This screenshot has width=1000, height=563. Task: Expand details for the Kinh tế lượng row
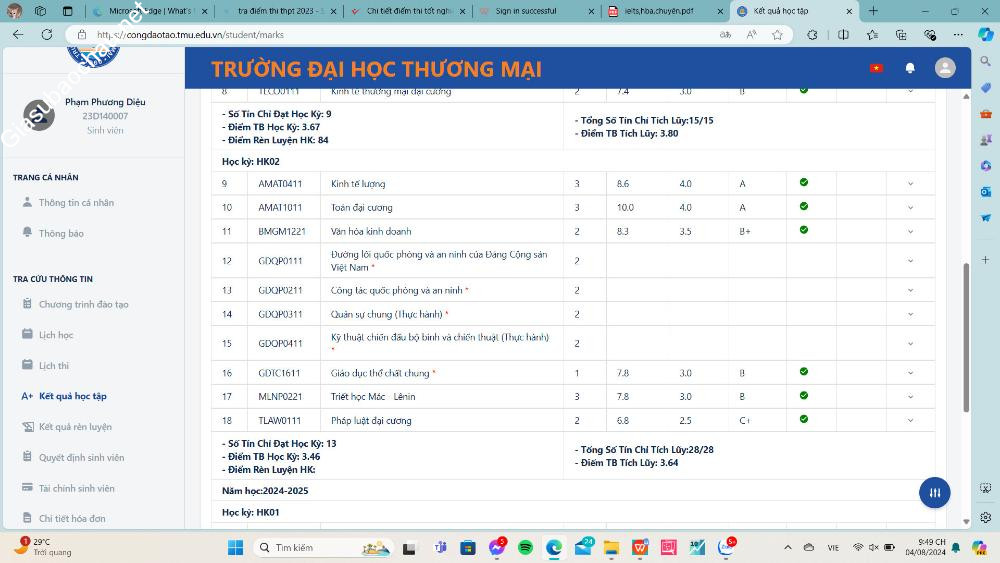[x=910, y=184]
